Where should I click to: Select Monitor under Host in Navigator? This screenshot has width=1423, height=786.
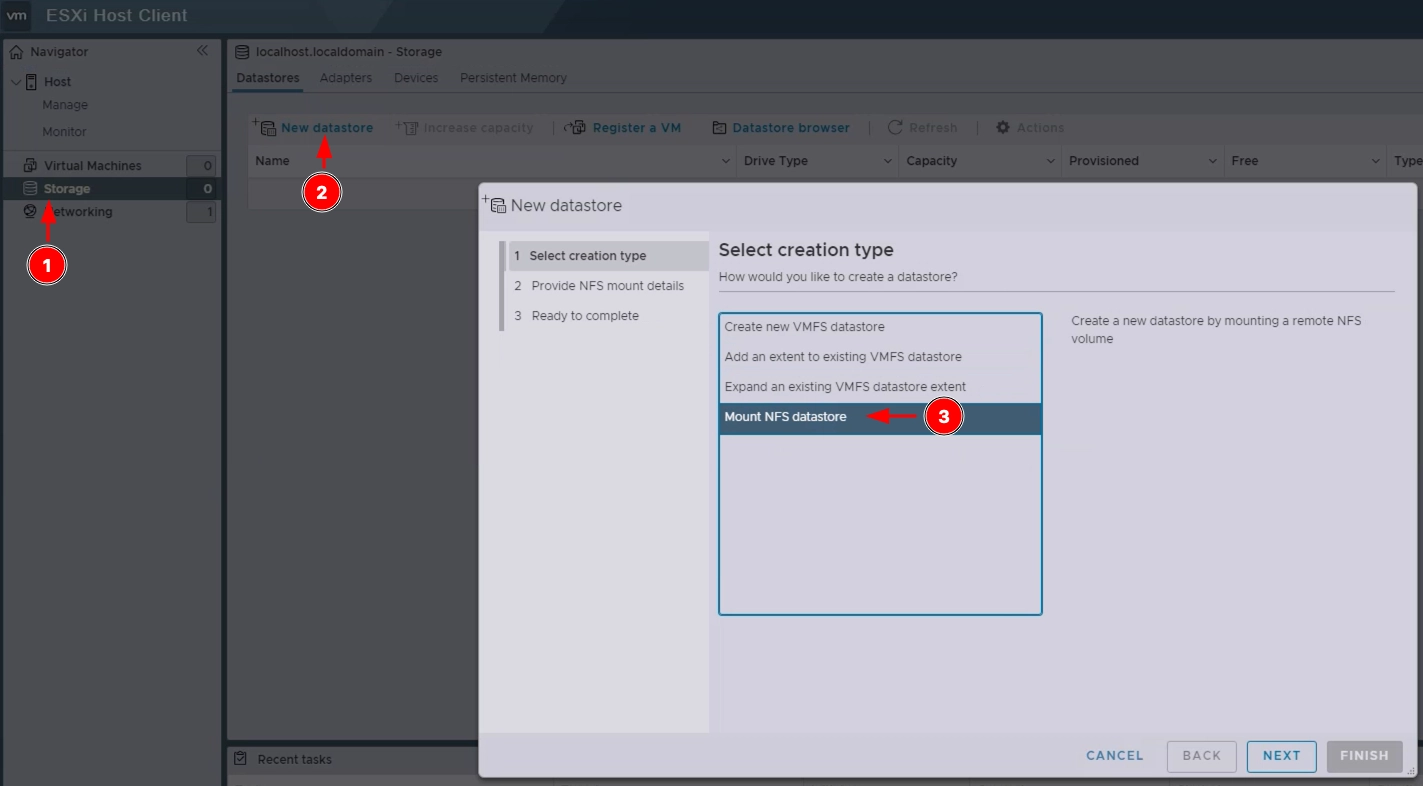(x=64, y=132)
